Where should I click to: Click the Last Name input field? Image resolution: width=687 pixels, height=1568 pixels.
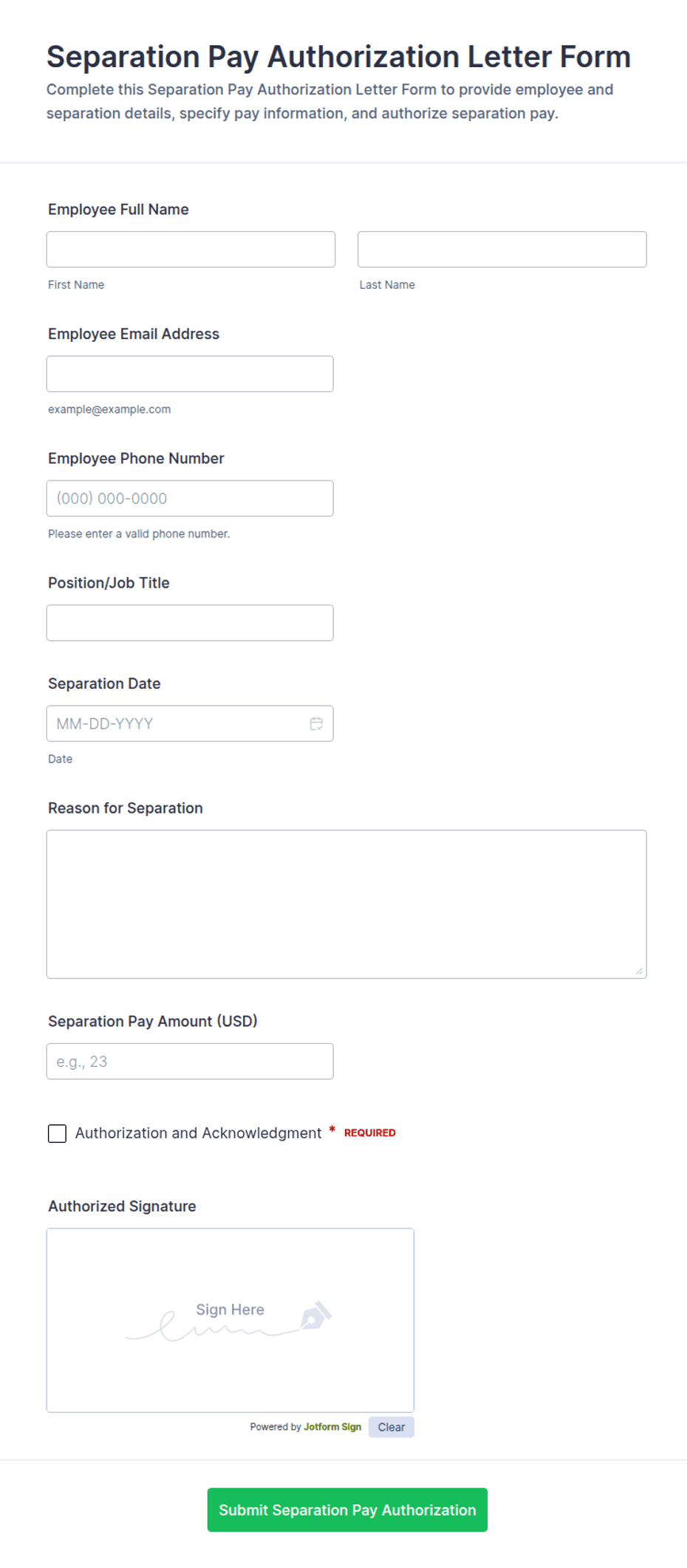click(x=502, y=250)
